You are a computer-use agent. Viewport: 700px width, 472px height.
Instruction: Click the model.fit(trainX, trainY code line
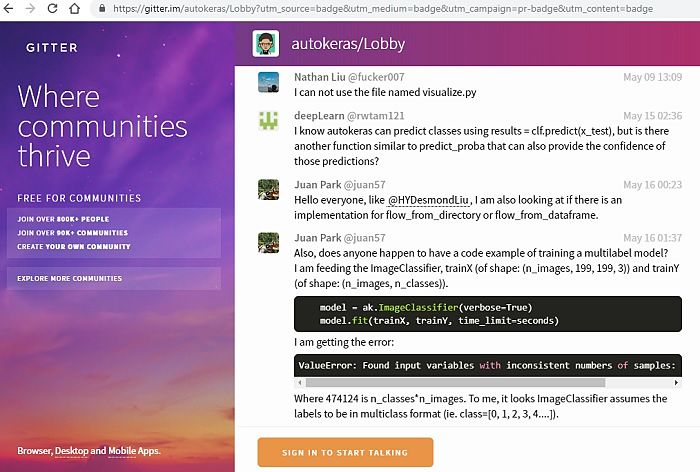pyautogui.click(x=439, y=321)
